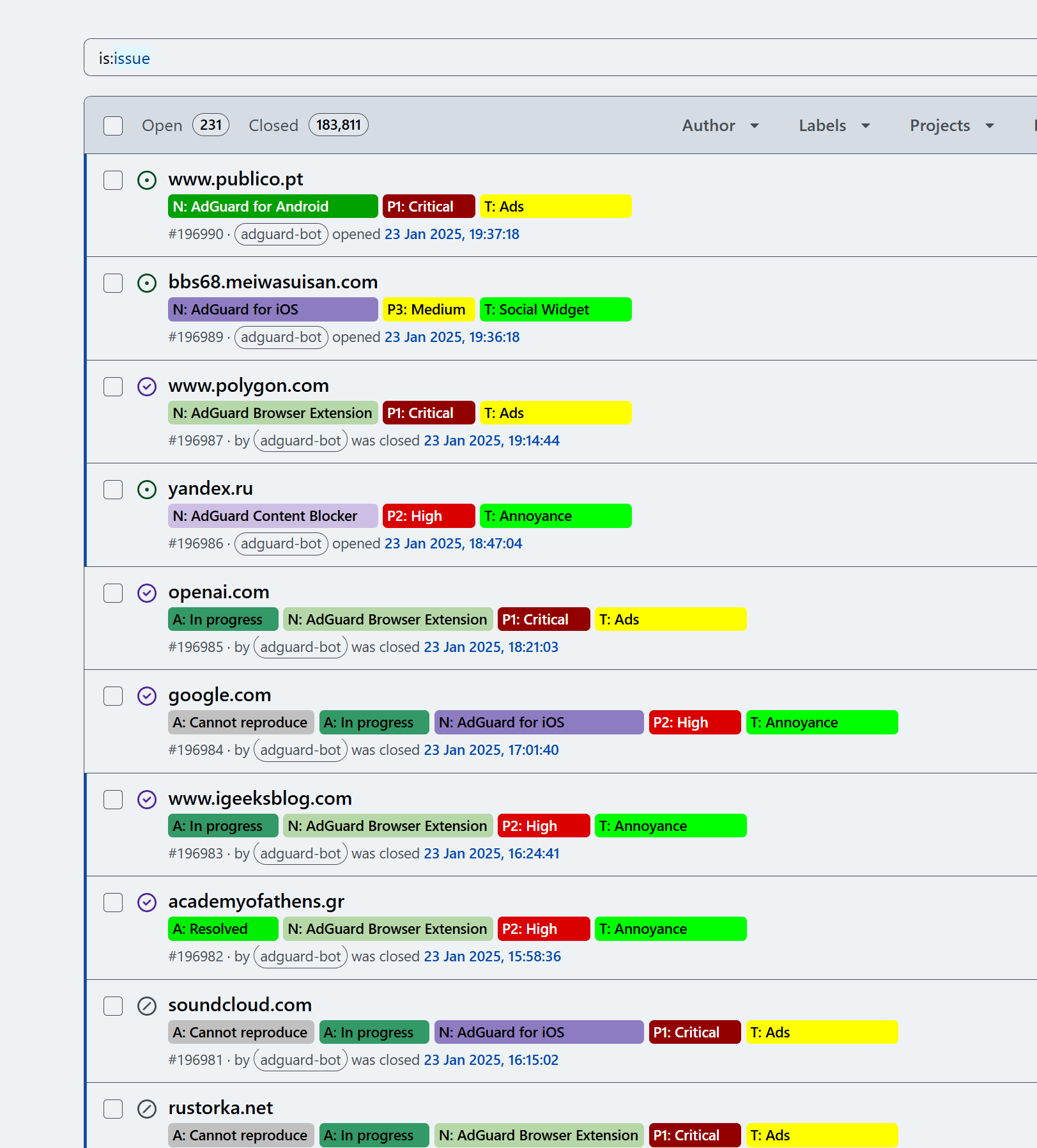Image resolution: width=1037 pixels, height=1148 pixels.
Task: Open the soundcloud.com issue
Action: pyautogui.click(x=240, y=1005)
